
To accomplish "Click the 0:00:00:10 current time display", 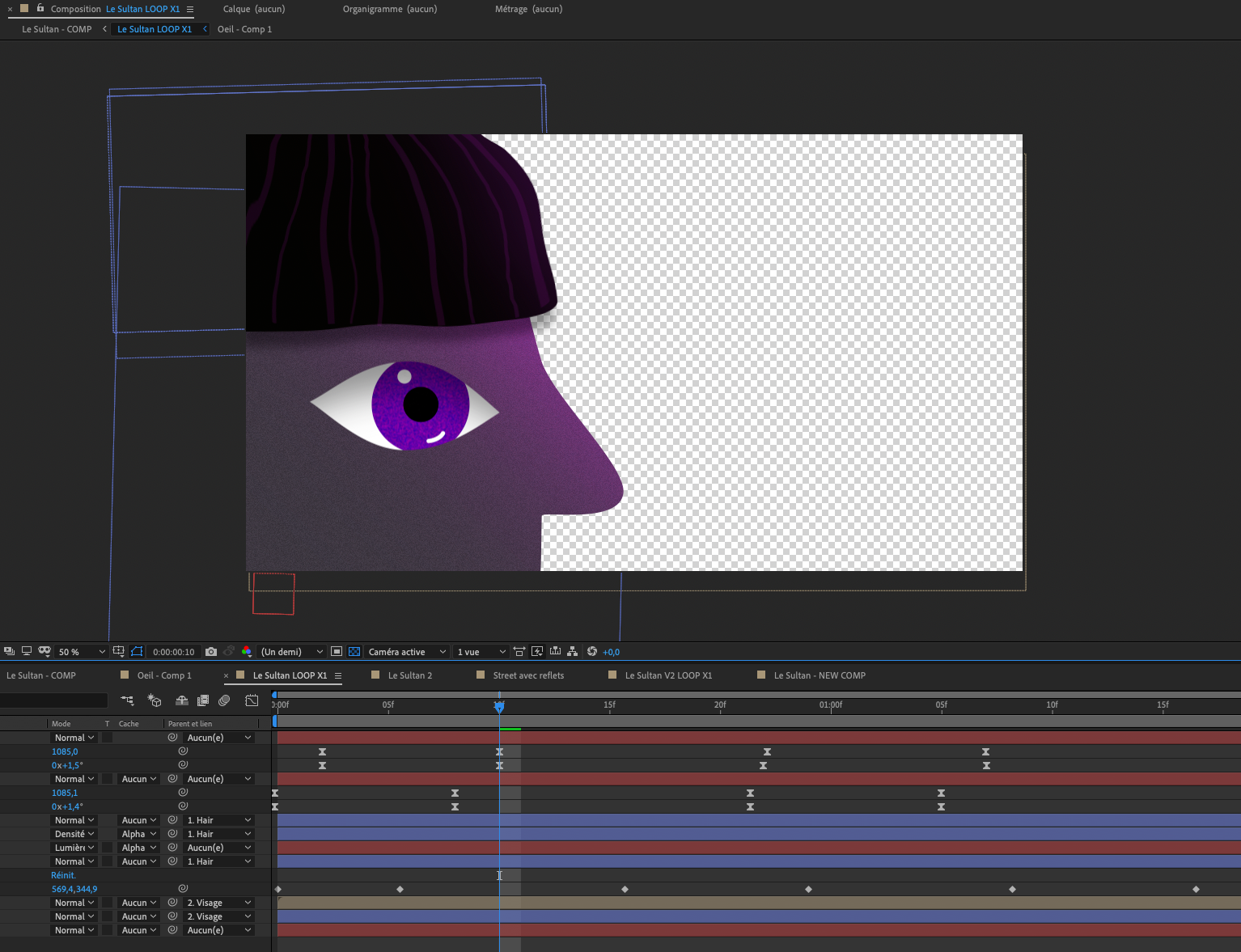I will coord(174,652).
